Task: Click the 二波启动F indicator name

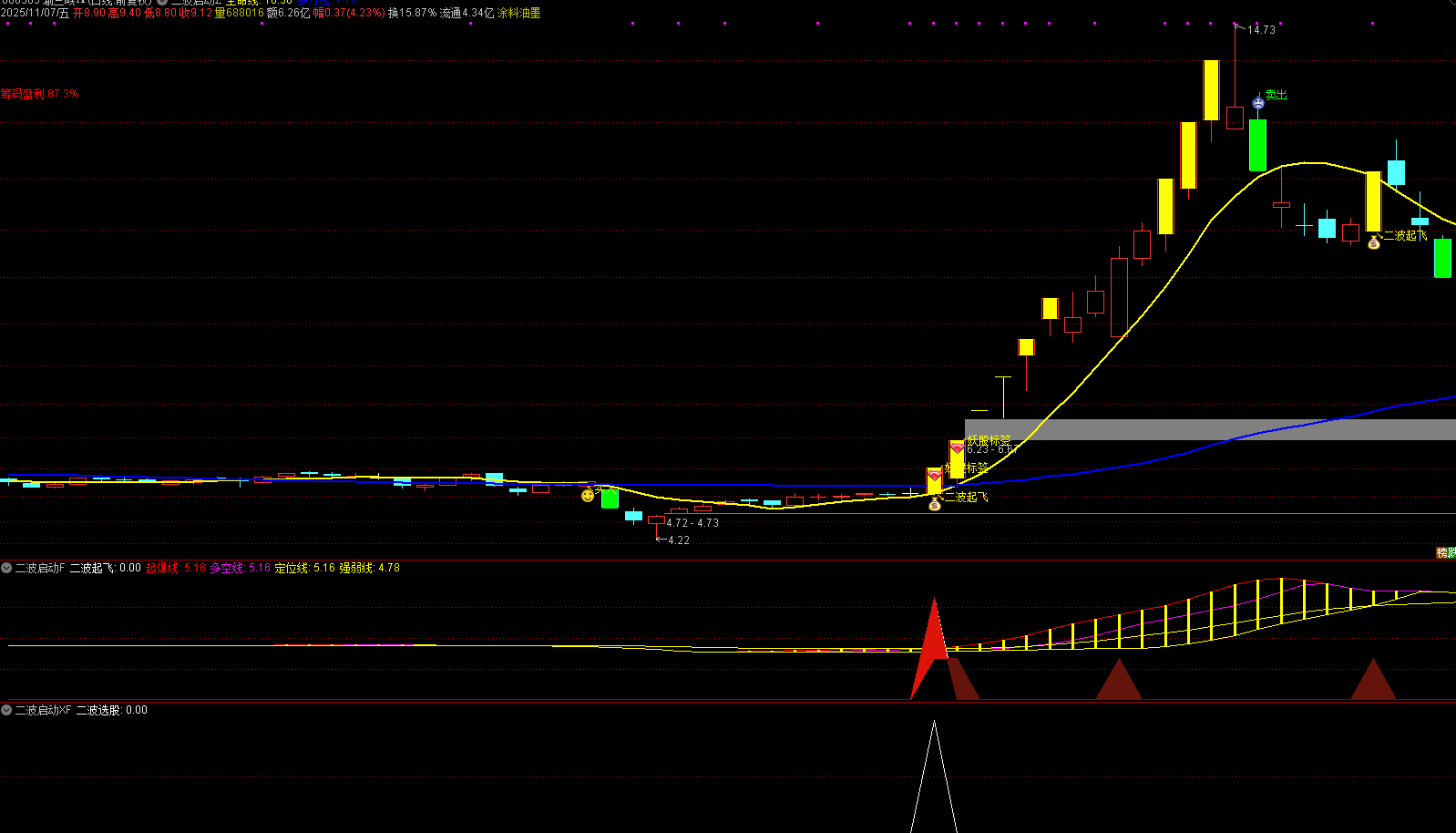Action: (x=40, y=568)
